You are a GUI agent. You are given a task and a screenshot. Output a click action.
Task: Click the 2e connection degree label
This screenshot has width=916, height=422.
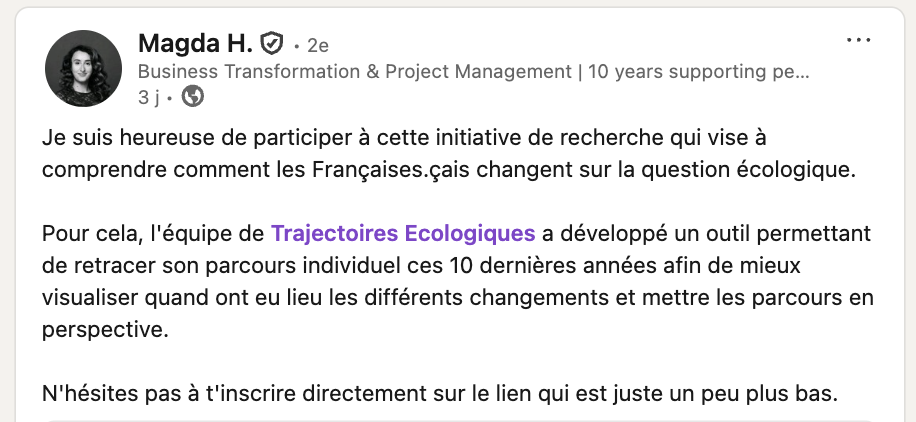tap(317, 45)
